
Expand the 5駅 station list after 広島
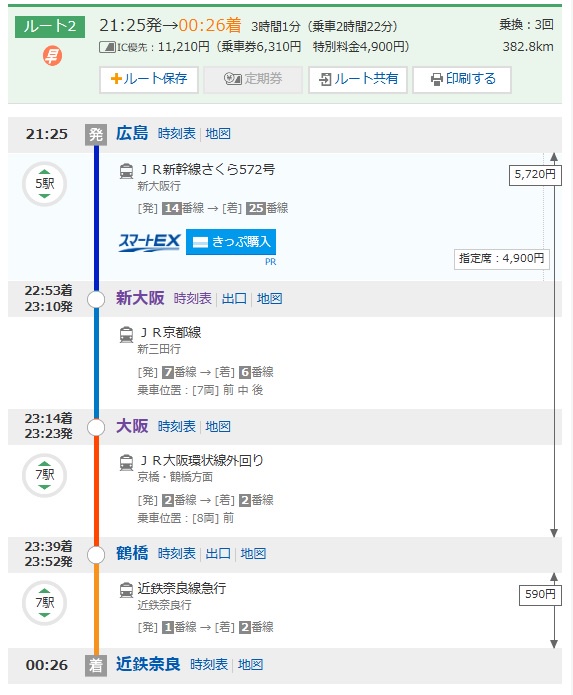[44, 184]
